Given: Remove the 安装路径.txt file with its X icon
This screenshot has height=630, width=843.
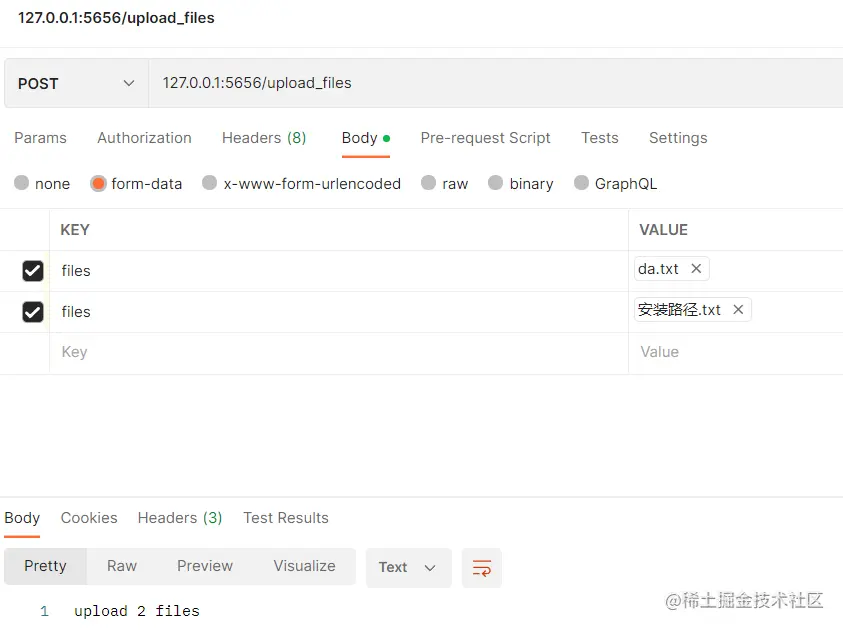Looking at the screenshot, I should 738,310.
